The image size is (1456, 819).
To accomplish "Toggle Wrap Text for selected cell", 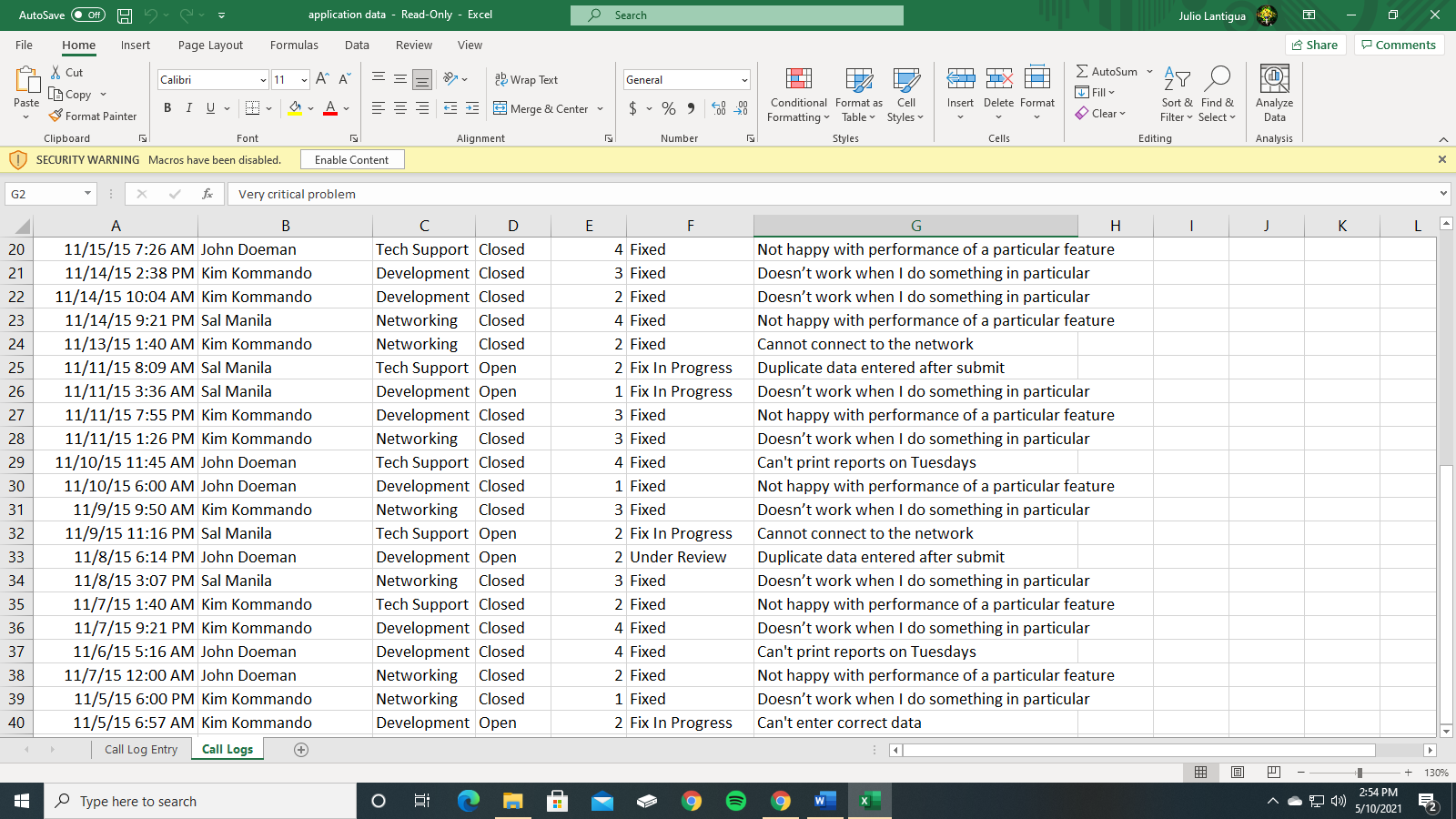I will click(x=526, y=79).
